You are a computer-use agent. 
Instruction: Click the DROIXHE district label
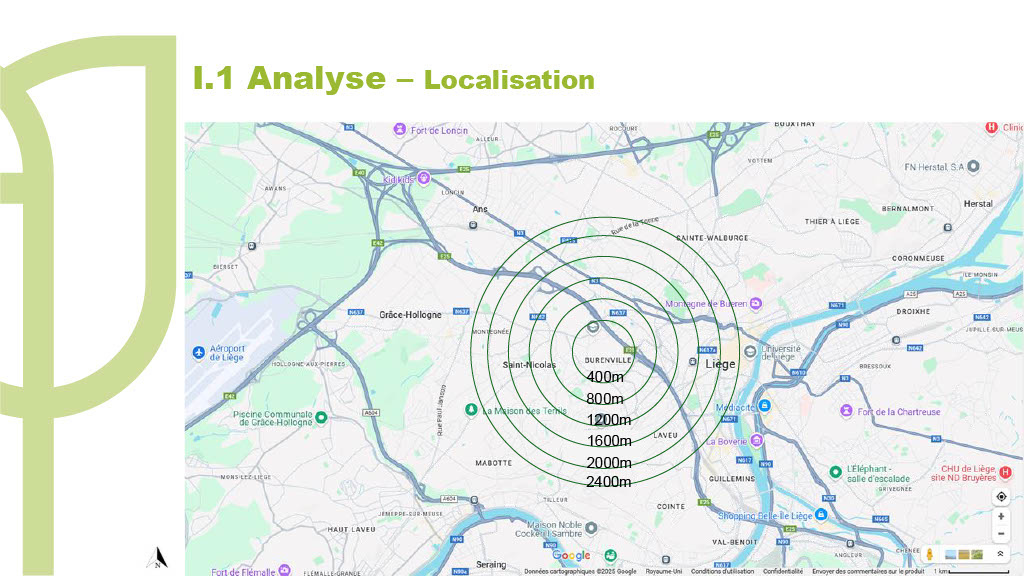point(913,312)
